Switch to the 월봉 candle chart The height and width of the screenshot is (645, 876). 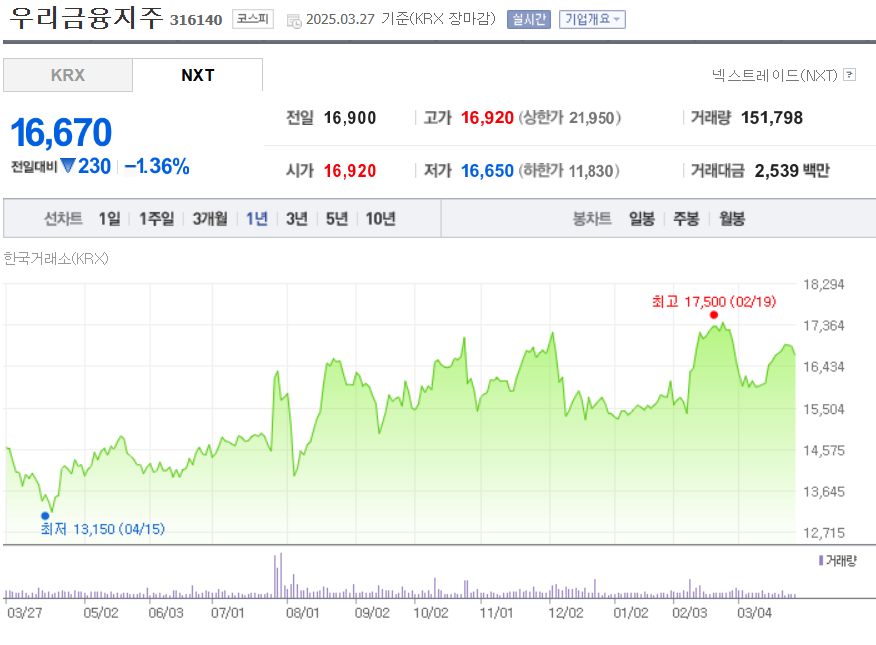tap(732, 218)
